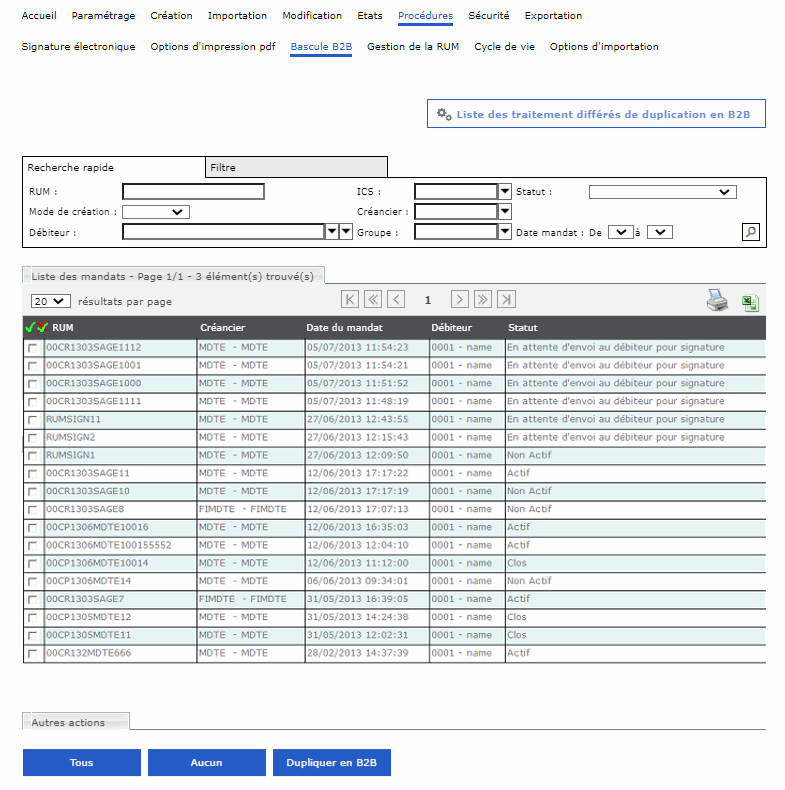
Task: Open the Mode de création dropdown
Action: 156,212
